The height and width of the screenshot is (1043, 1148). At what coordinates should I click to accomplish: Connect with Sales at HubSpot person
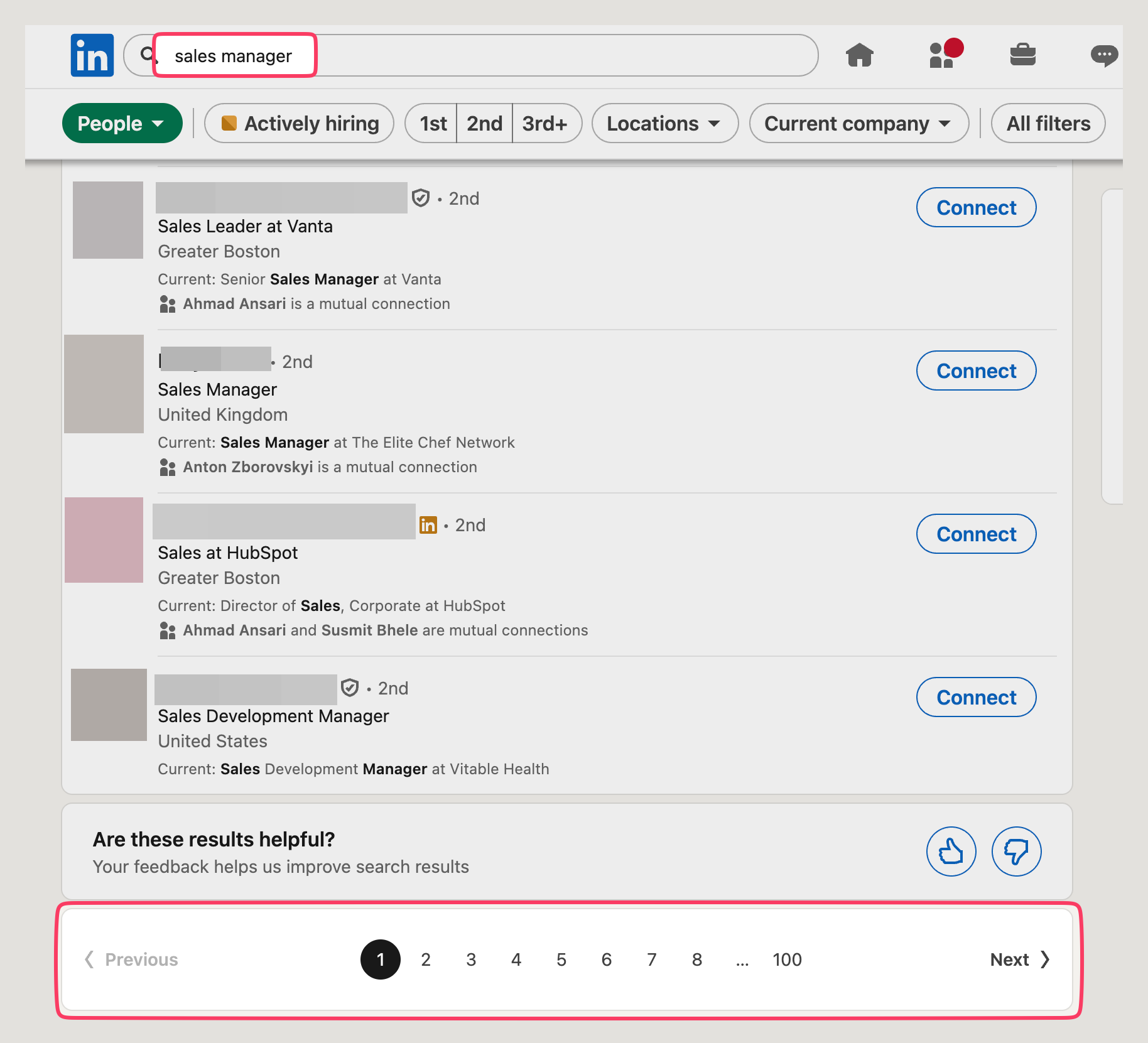click(976, 534)
